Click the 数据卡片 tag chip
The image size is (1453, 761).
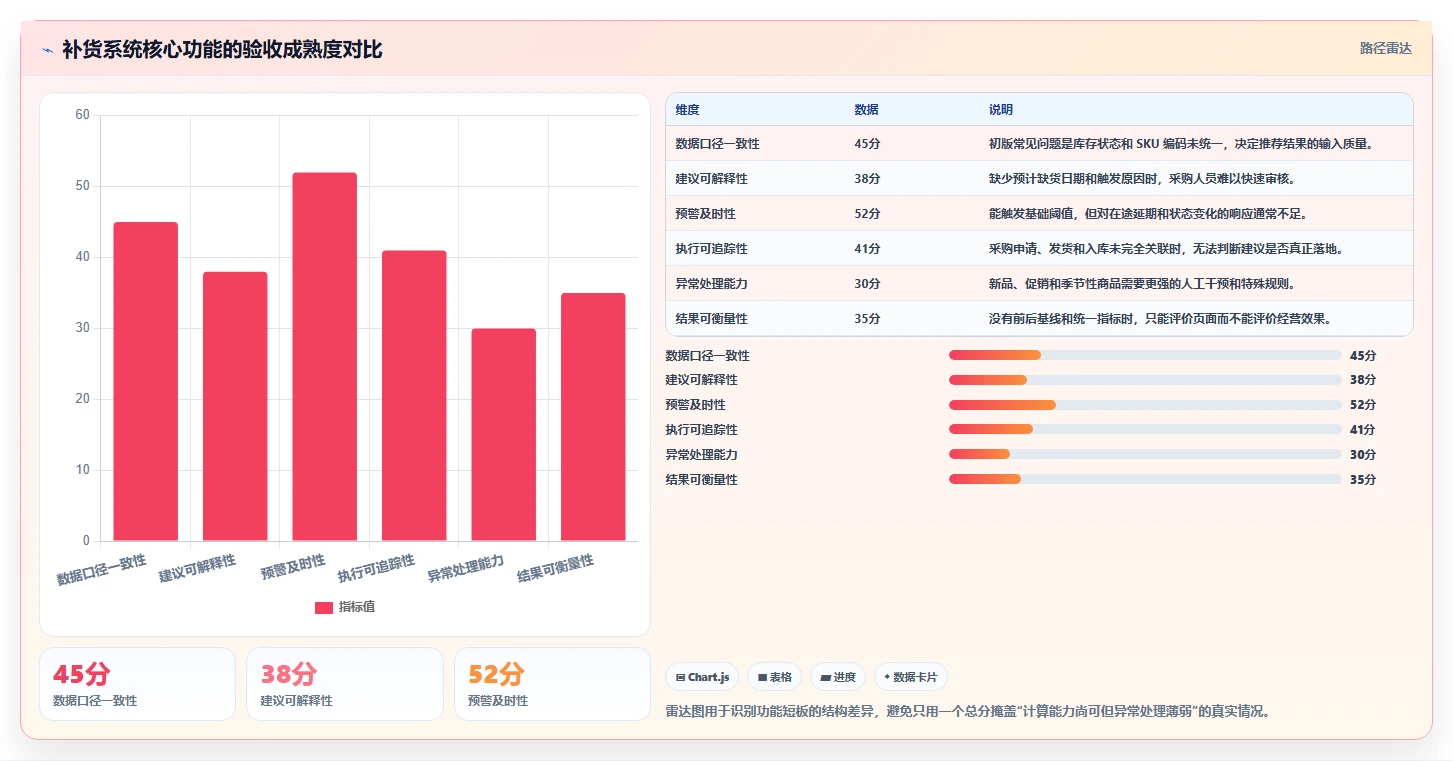pos(910,677)
